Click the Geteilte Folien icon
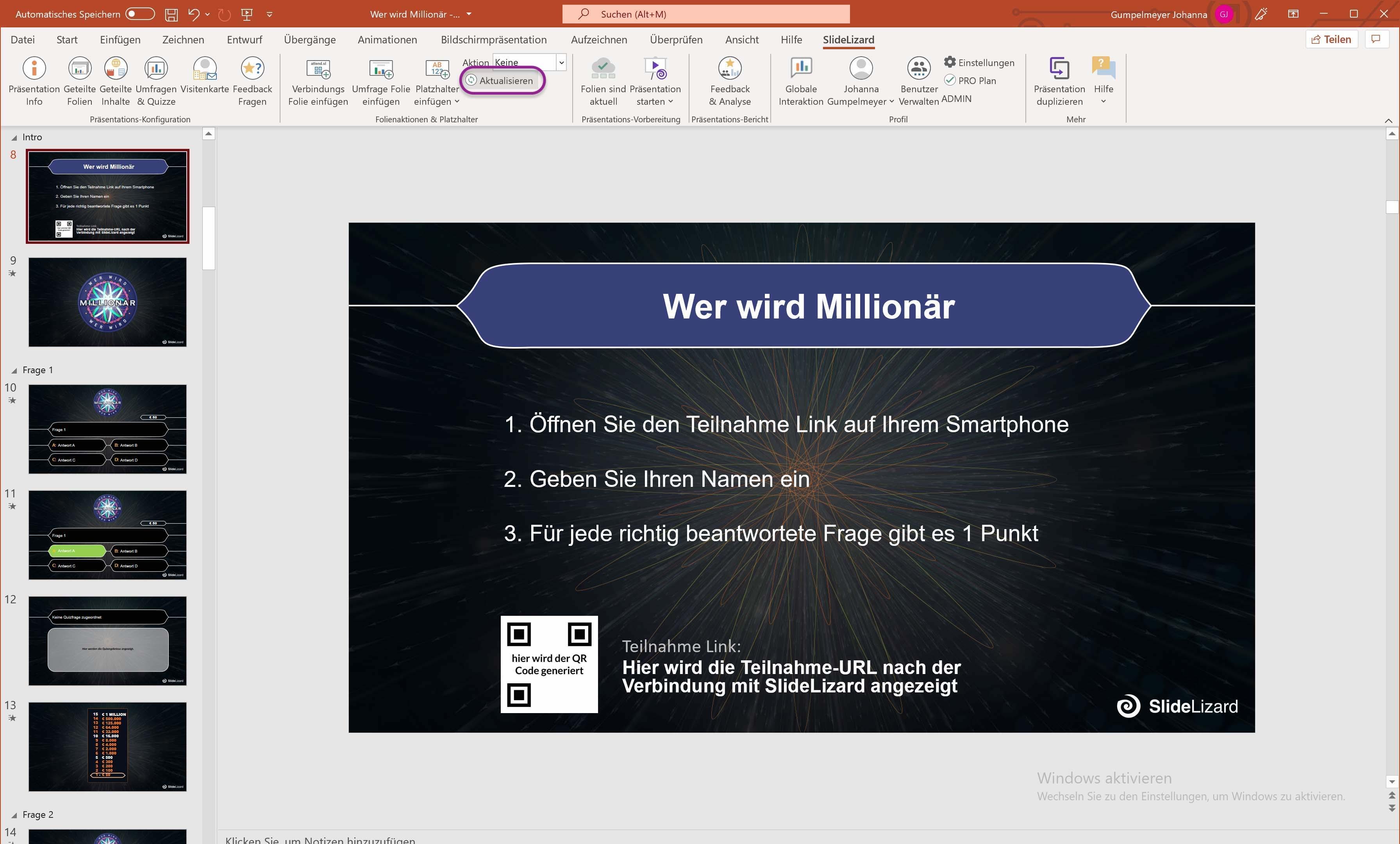This screenshot has width=1400, height=844. tap(80, 69)
